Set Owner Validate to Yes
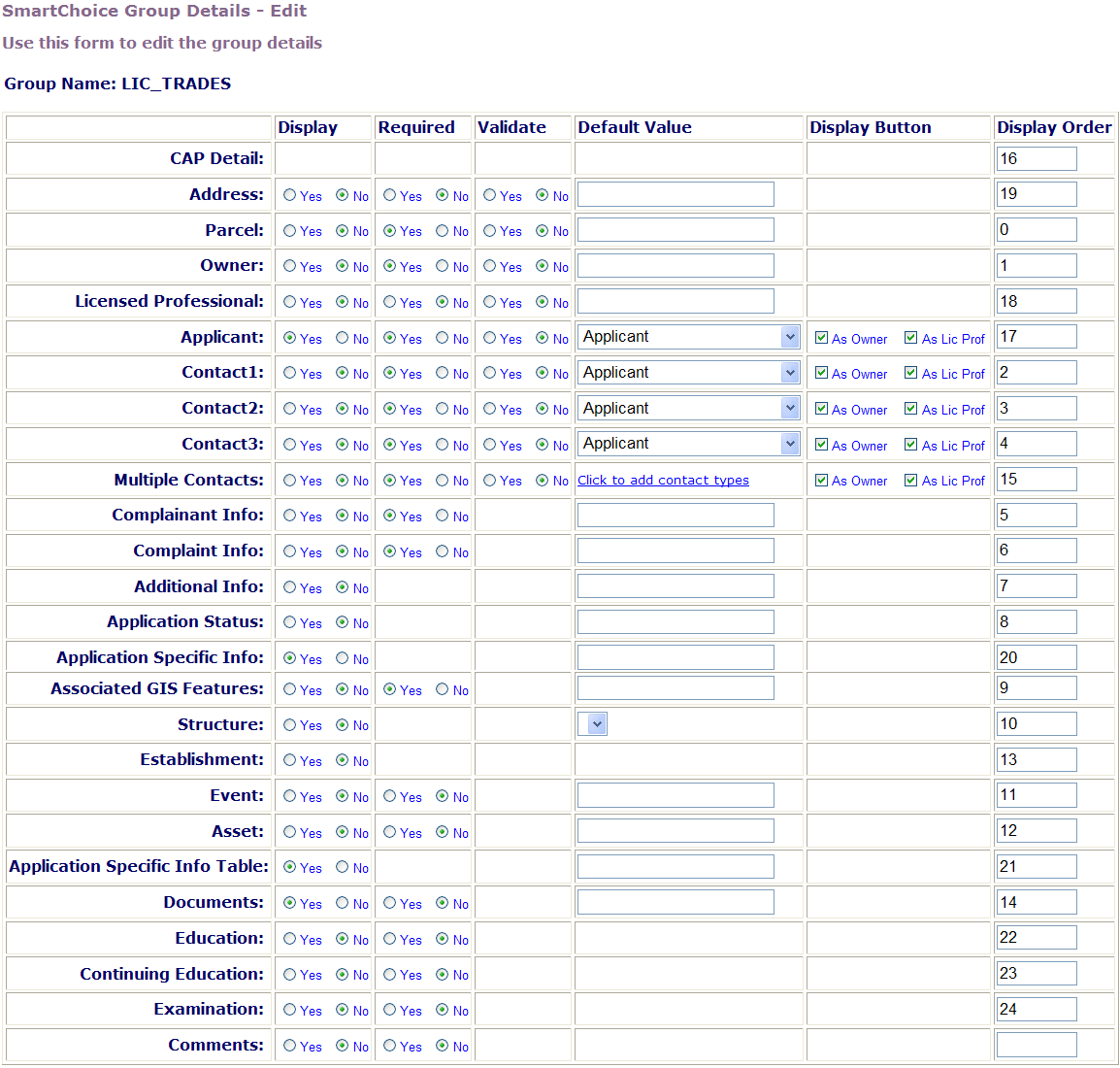 (490, 266)
